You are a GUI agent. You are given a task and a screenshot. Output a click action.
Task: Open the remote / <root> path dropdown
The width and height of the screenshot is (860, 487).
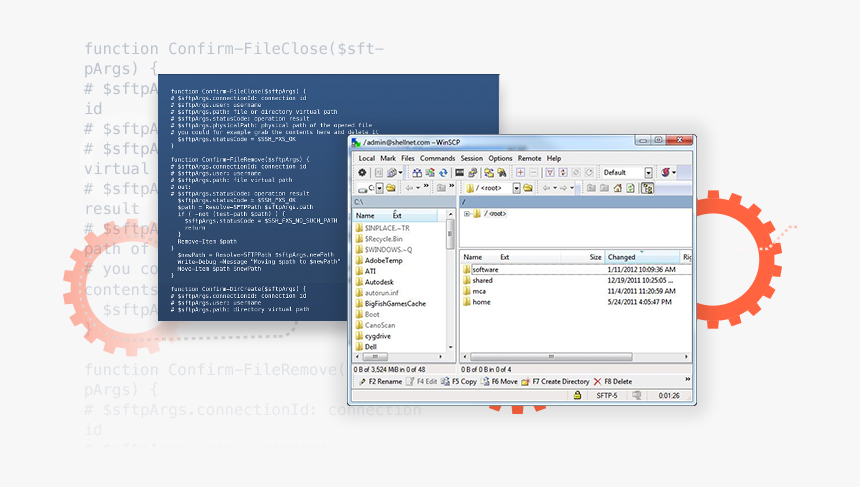[516, 188]
